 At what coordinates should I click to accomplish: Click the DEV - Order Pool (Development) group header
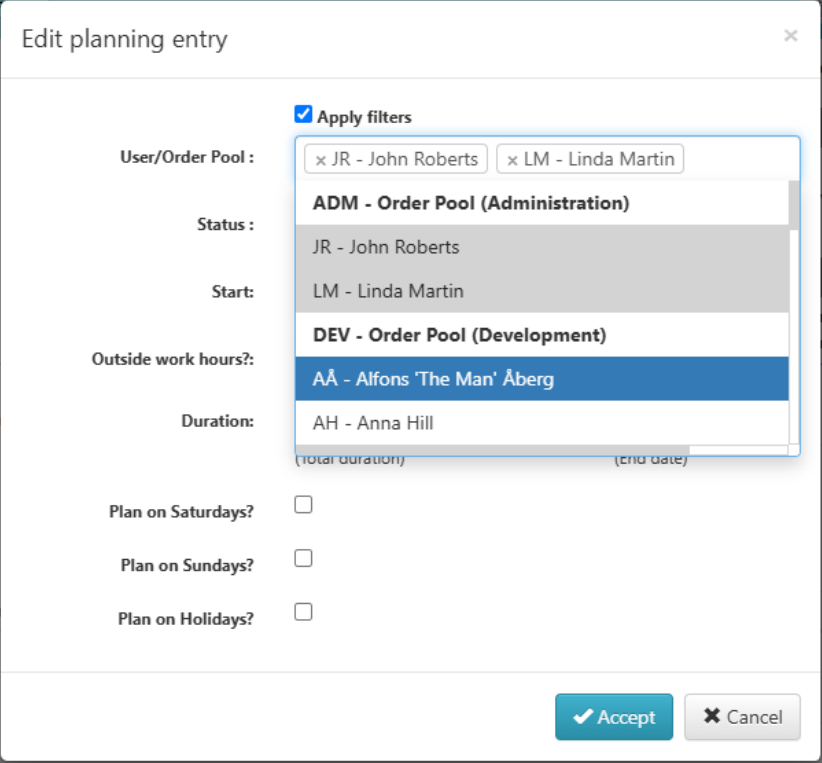point(450,335)
